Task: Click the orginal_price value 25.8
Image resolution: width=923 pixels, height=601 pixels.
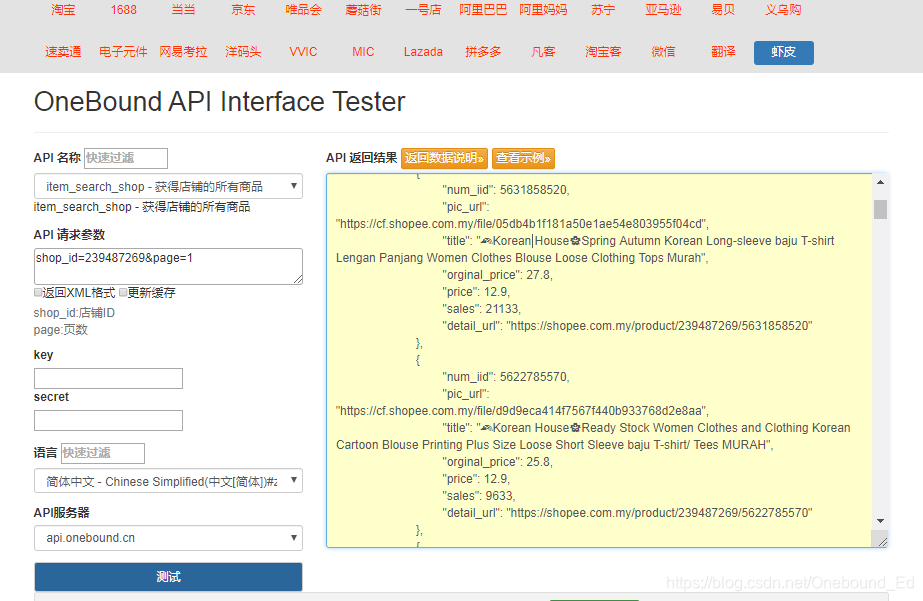Action: pyautogui.click(x=539, y=462)
